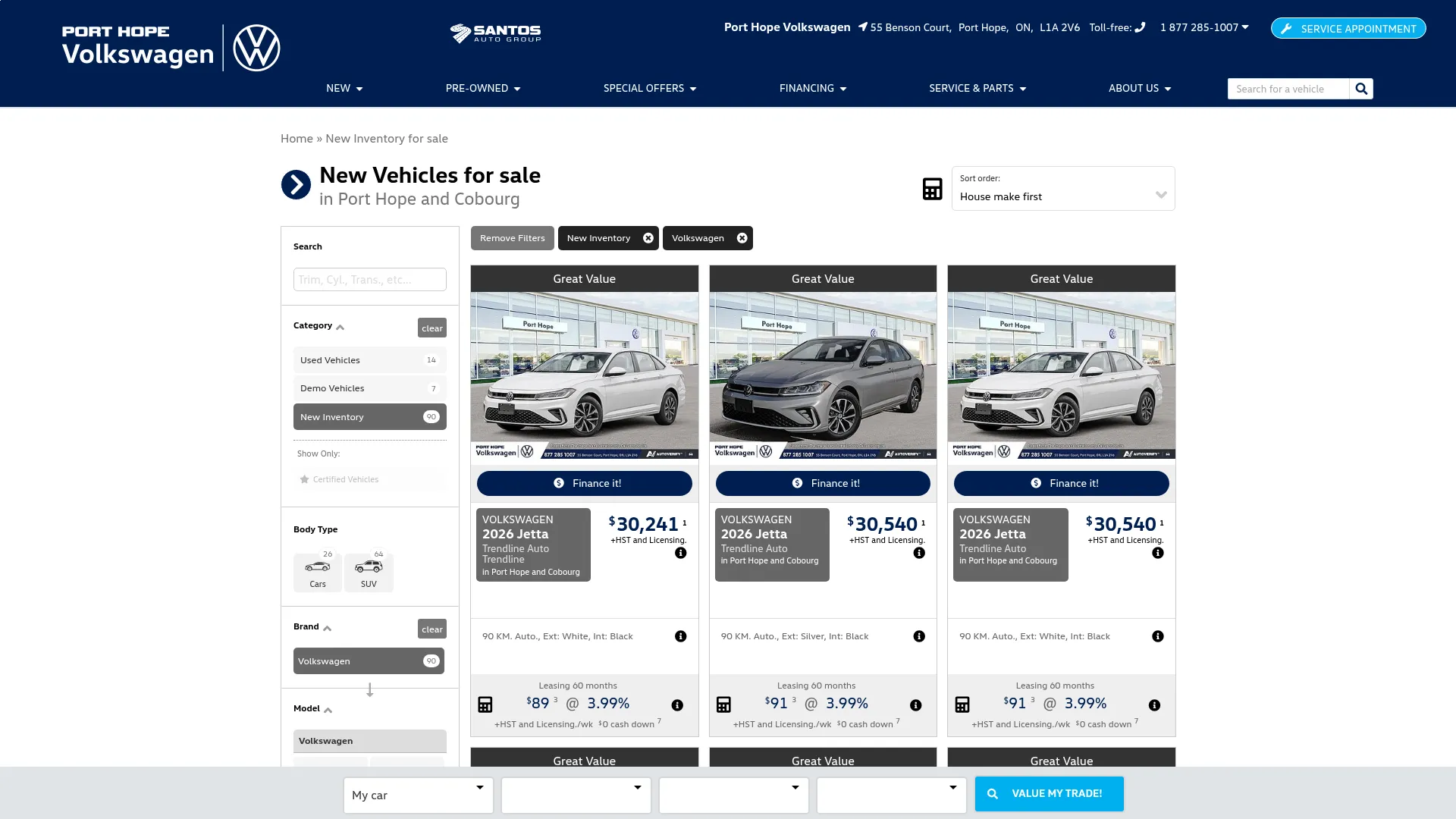
Task: Clear the Category filter
Action: coord(432,328)
